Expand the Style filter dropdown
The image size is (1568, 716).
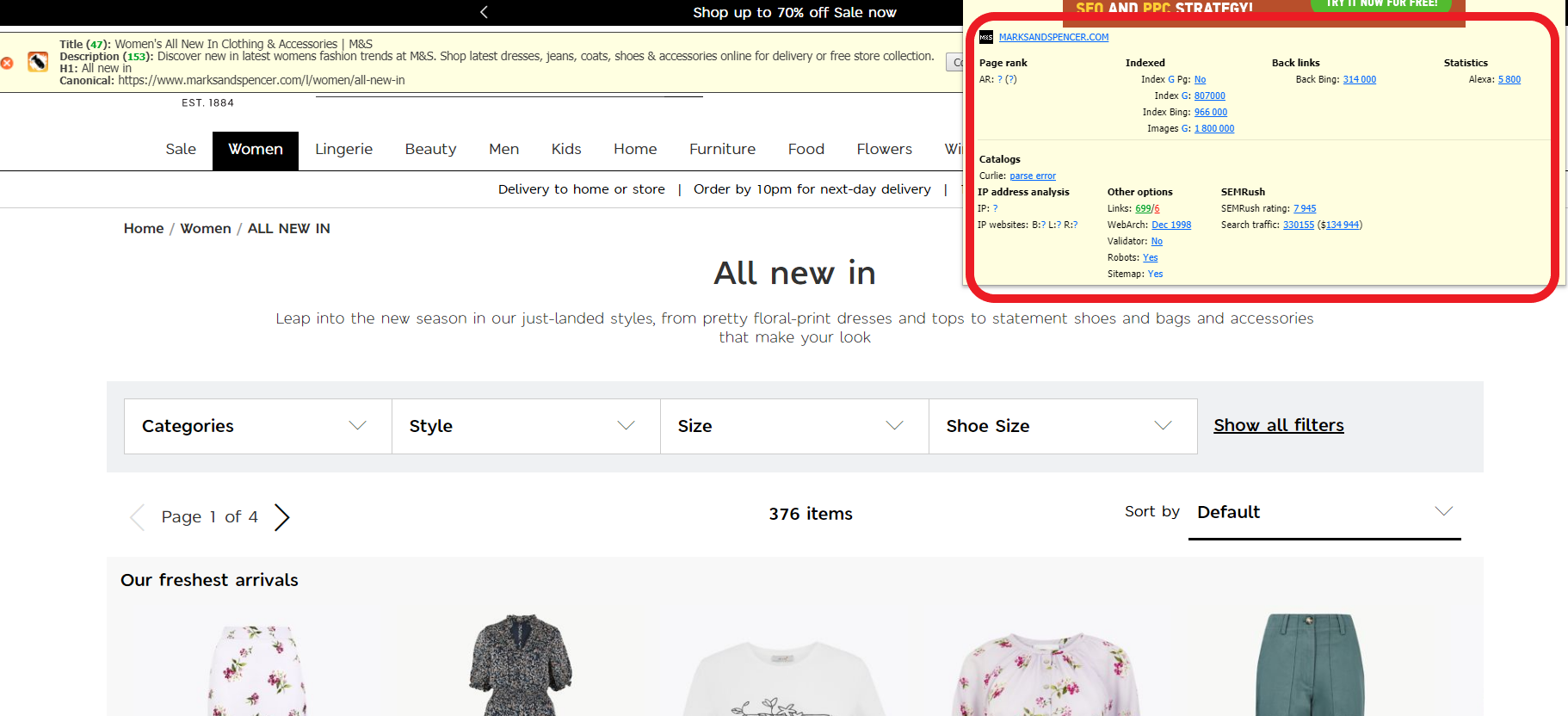pyautogui.click(x=526, y=426)
